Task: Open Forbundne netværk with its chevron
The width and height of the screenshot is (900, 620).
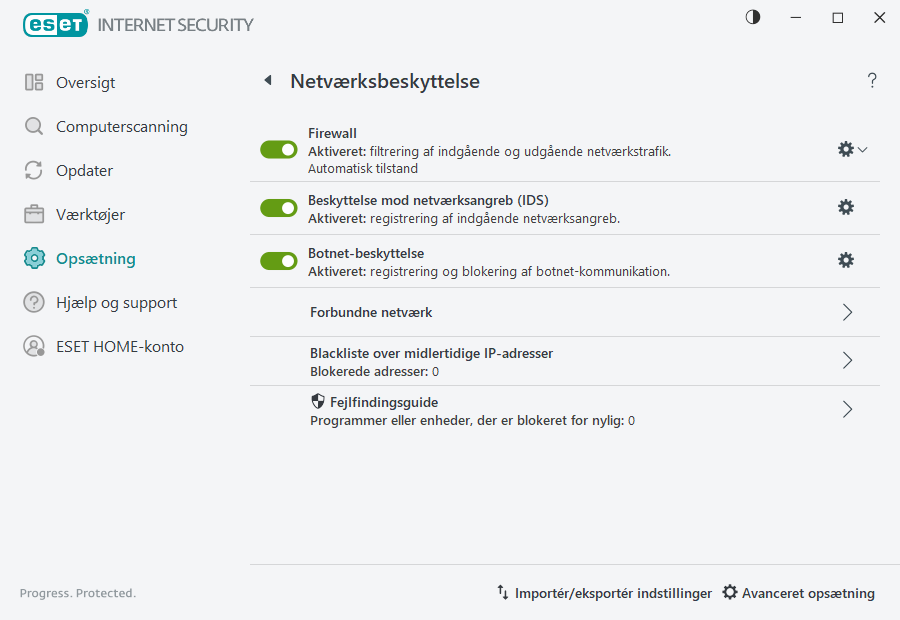Action: pos(847,311)
